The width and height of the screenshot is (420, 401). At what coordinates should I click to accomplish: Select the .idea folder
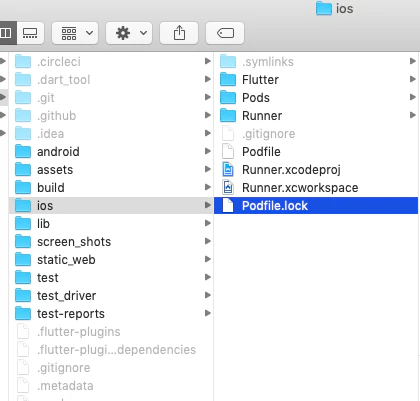tap(111, 134)
